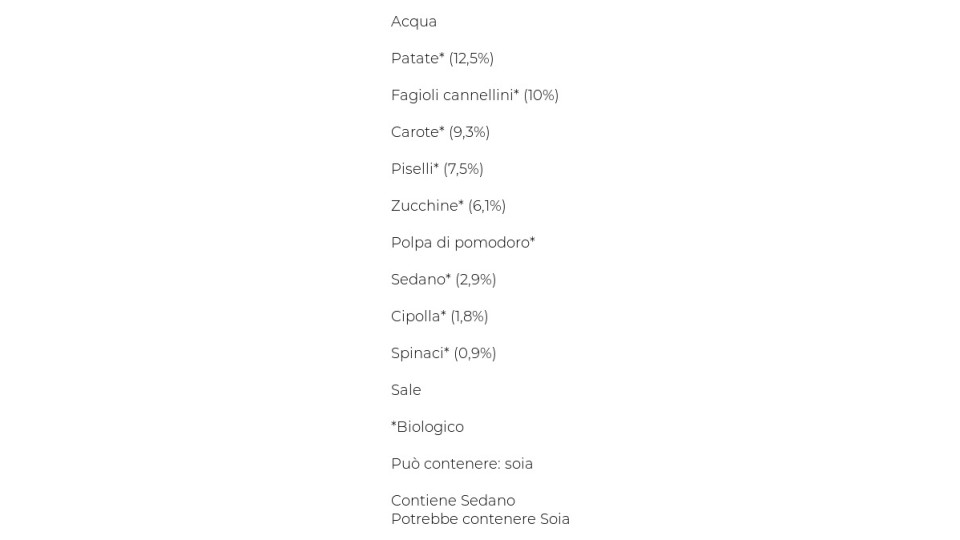Click the Cipolla* (1,8%) entry
The width and height of the screenshot is (960, 540).
439,317
